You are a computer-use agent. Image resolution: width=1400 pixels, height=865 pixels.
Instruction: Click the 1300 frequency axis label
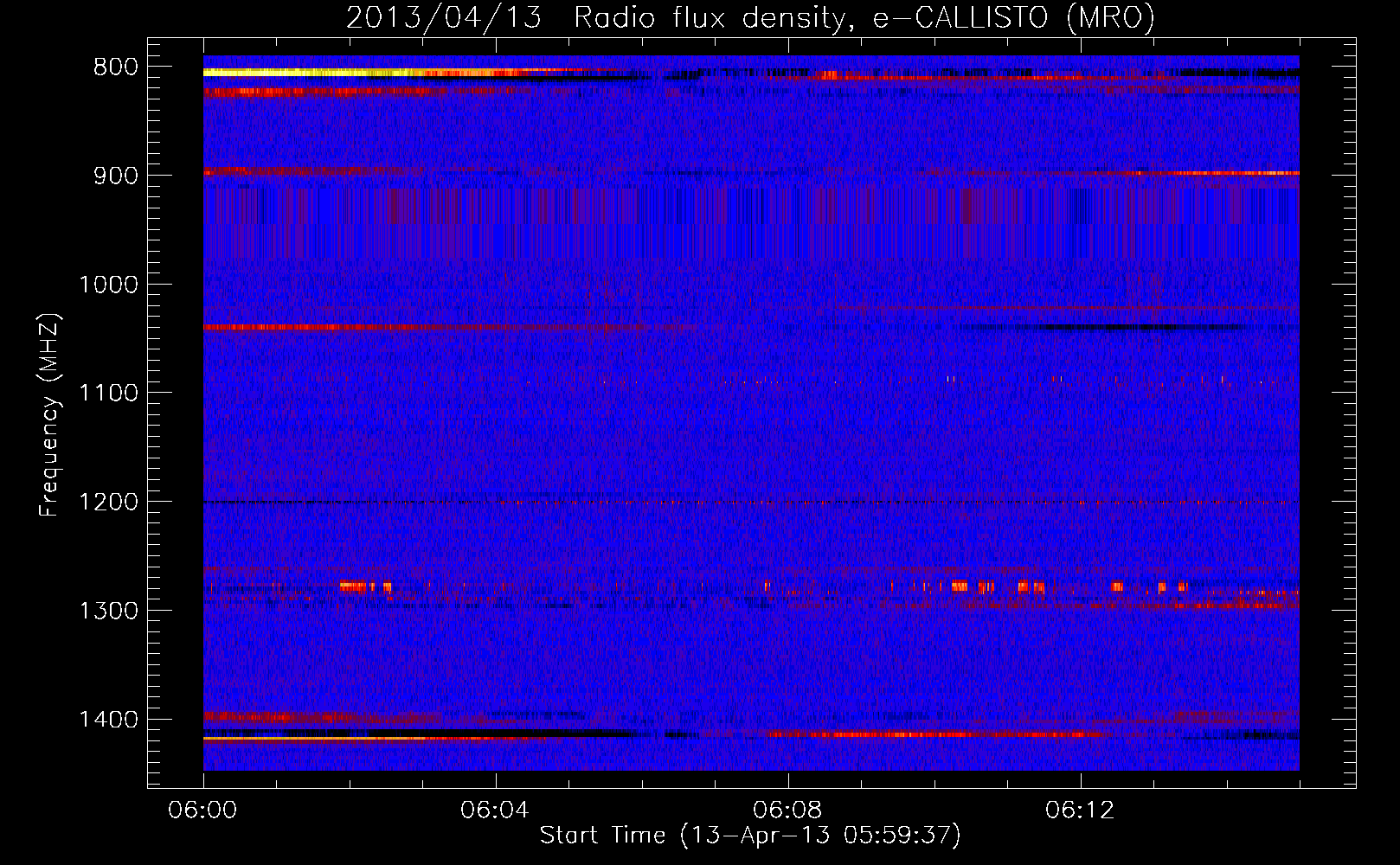tap(108, 611)
